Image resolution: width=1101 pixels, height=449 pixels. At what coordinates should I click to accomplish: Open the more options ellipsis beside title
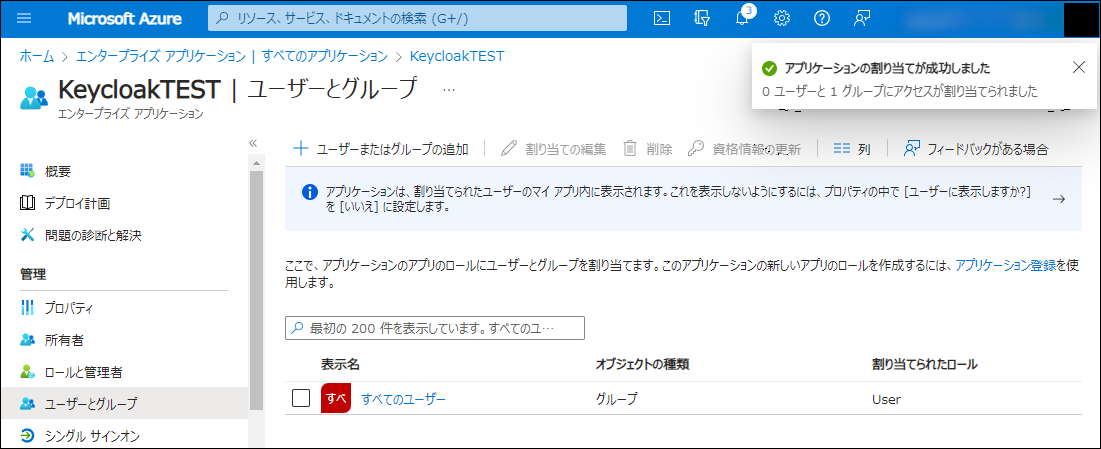point(448,90)
